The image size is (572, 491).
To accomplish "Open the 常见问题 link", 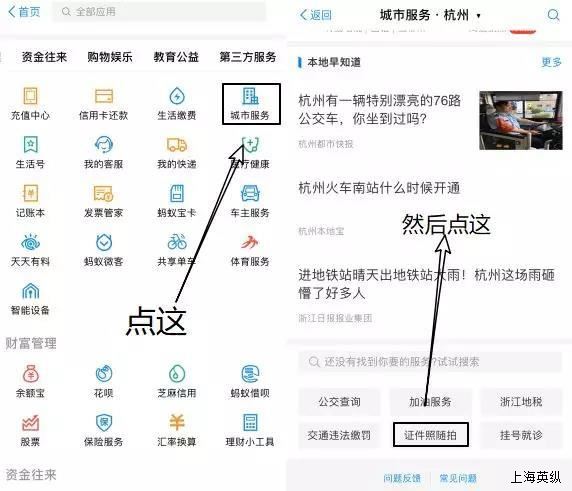I will tap(458, 478).
